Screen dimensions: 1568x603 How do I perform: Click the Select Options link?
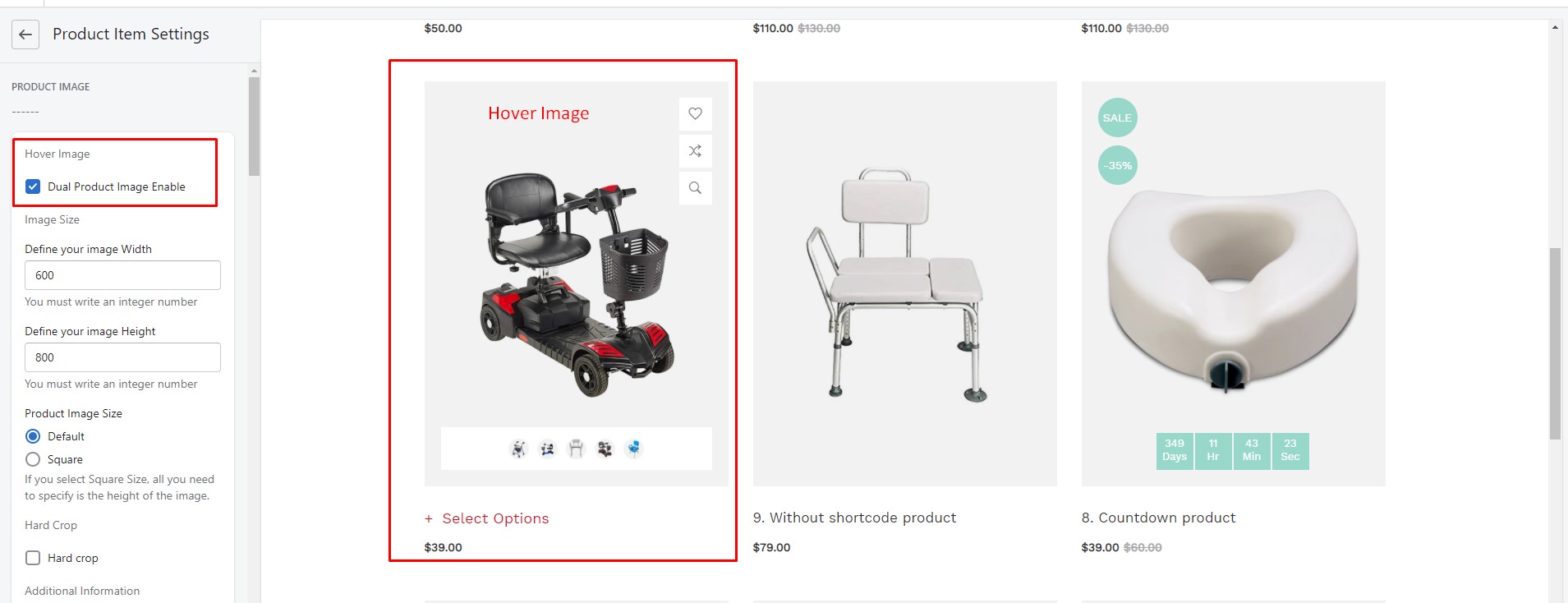click(x=487, y=518)
